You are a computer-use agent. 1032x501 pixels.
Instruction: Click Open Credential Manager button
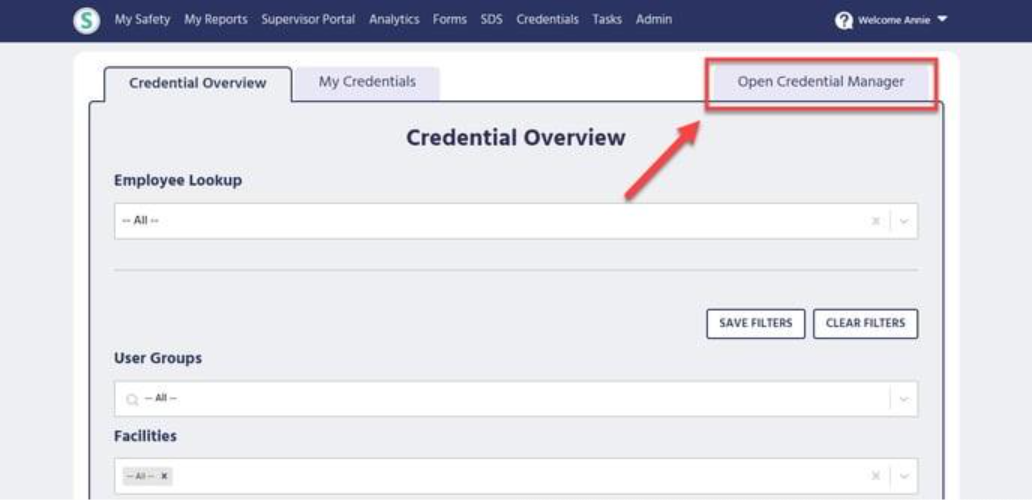coord(821,82)
